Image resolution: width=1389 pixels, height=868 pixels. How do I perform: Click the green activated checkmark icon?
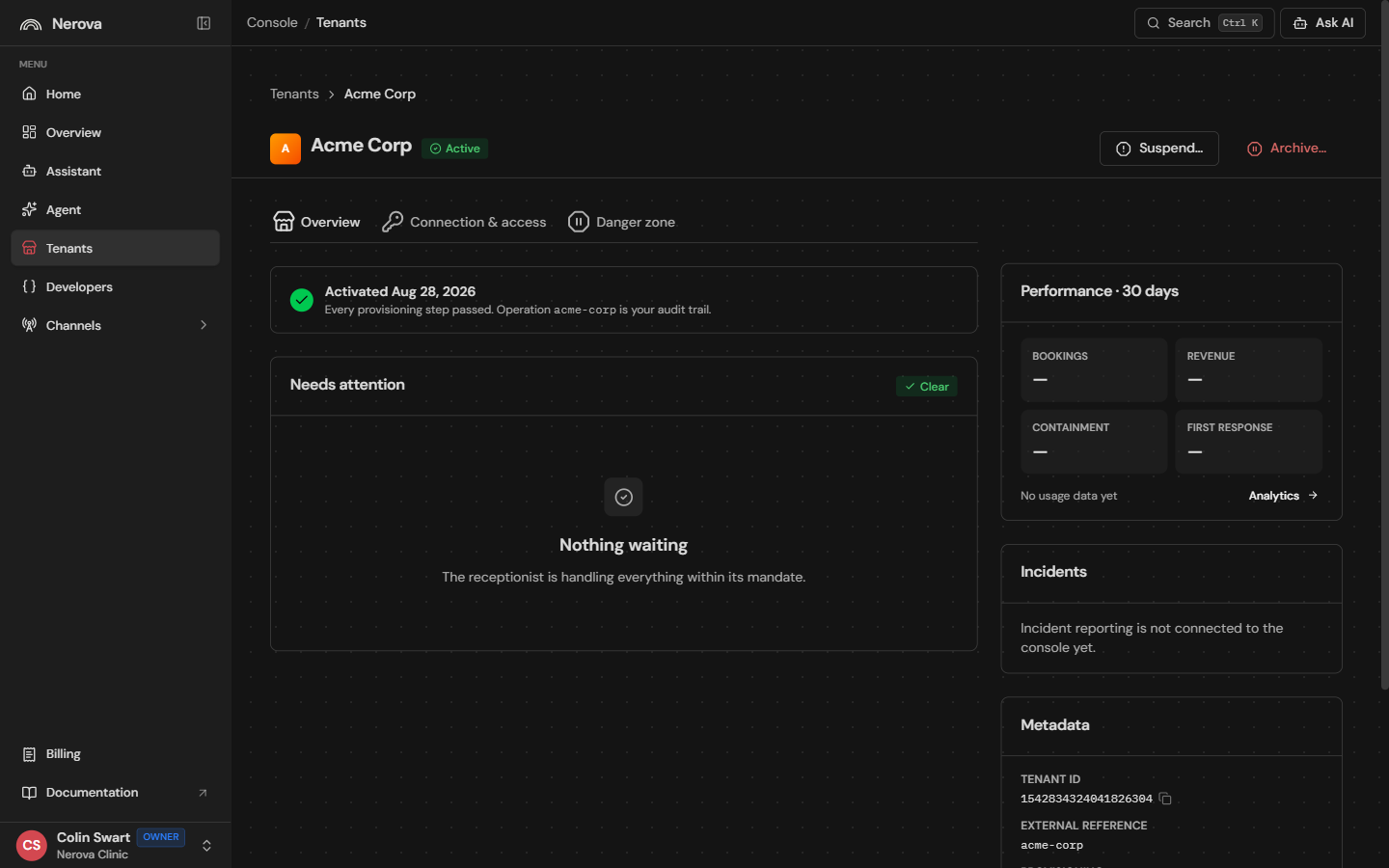[x=302, y=300]
